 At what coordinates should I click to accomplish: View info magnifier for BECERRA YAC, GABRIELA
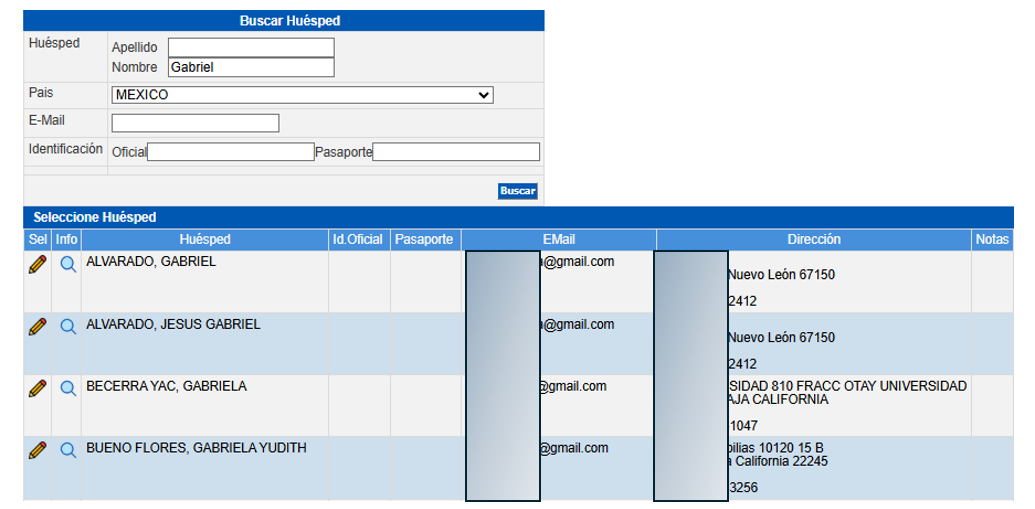pyautogui.click(x=68, y=389)
